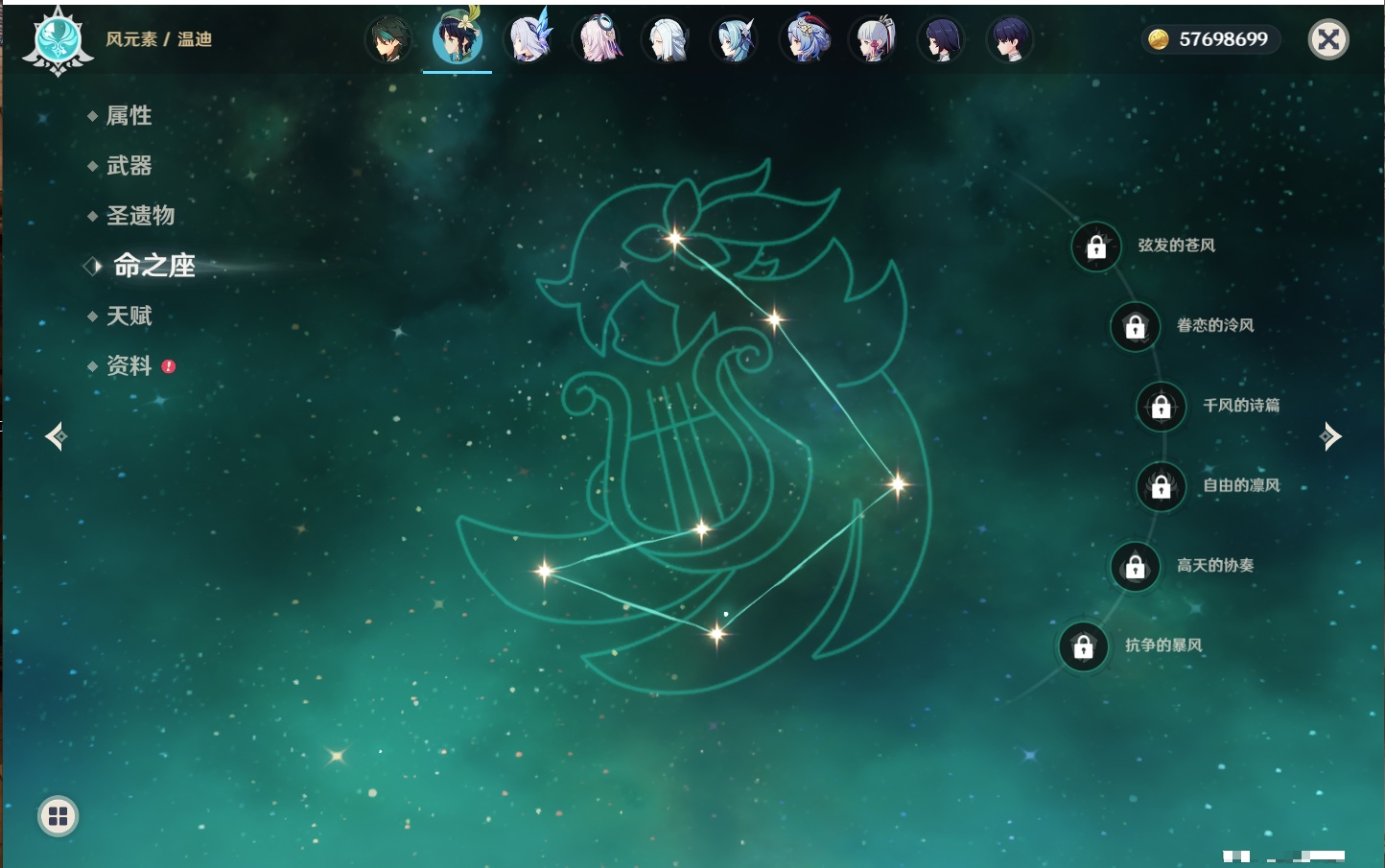
Task: Switch to Eula's character portrait
Action: [736, 40]
